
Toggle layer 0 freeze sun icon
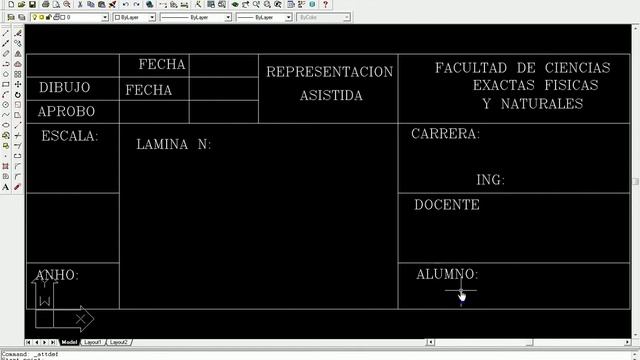click(x=42, y=17)
